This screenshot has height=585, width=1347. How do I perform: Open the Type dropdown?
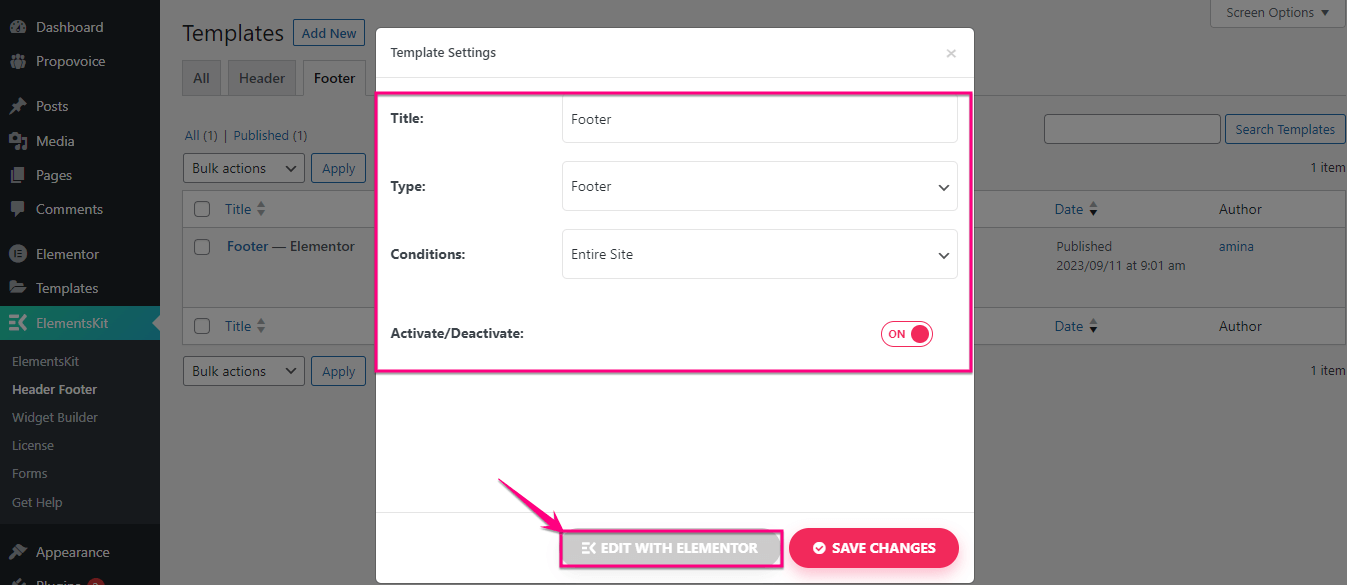click(x=759, y=186)
